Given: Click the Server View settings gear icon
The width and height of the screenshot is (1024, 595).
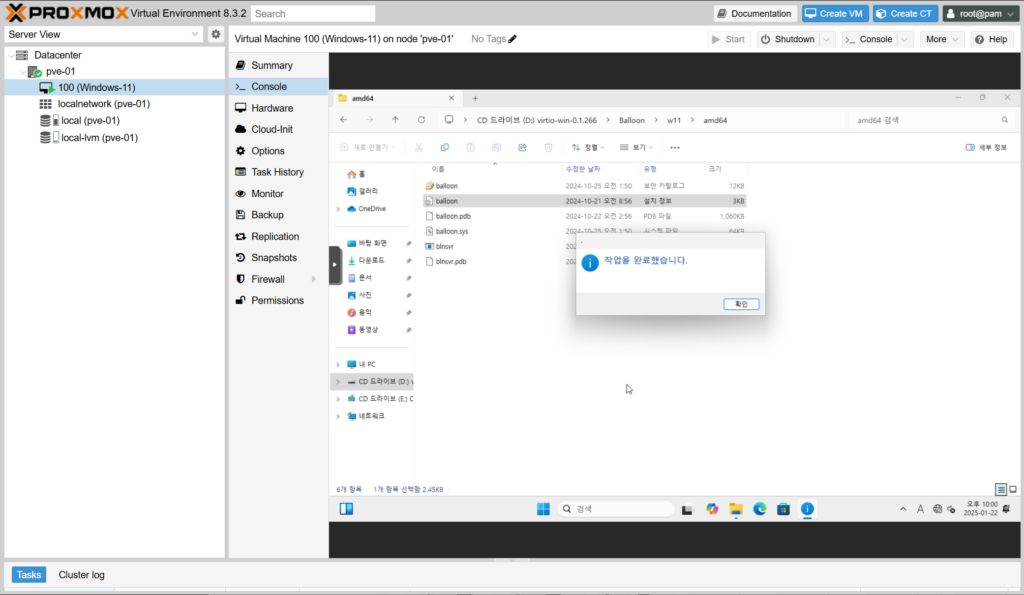Looking at the screenshot, I should coord(215,34).
